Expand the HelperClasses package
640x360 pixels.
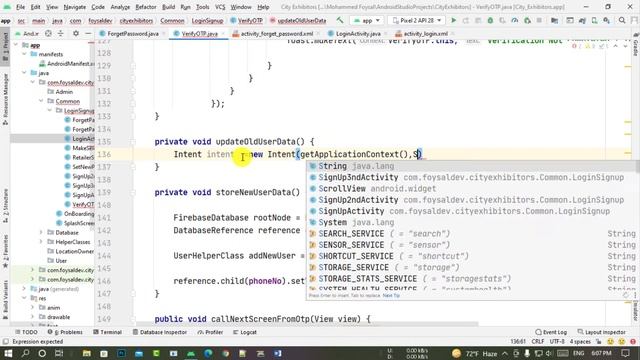(41, 242)
